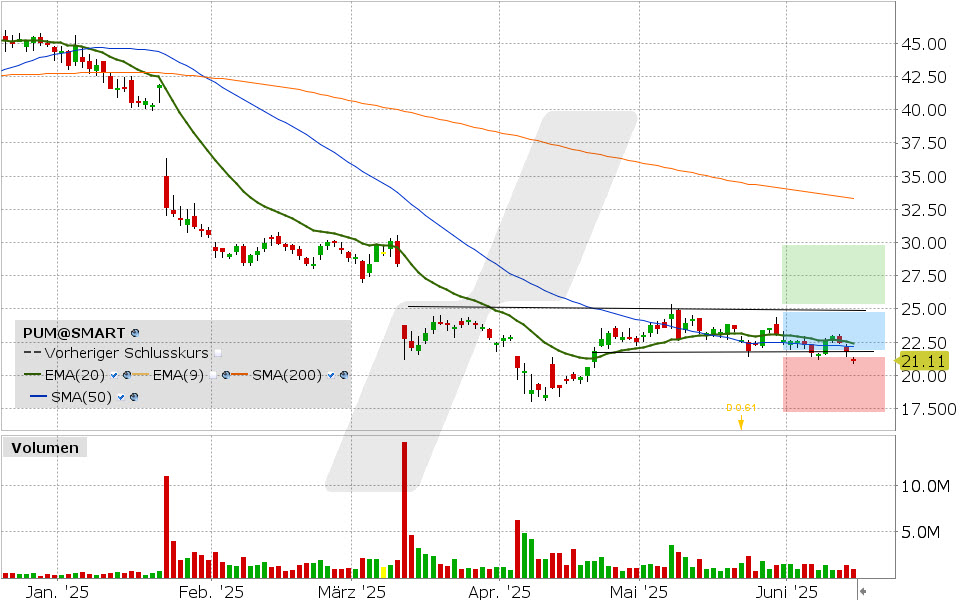Click the SMA(50) legend label
This screenshot has height=600, width=960.
81,397
